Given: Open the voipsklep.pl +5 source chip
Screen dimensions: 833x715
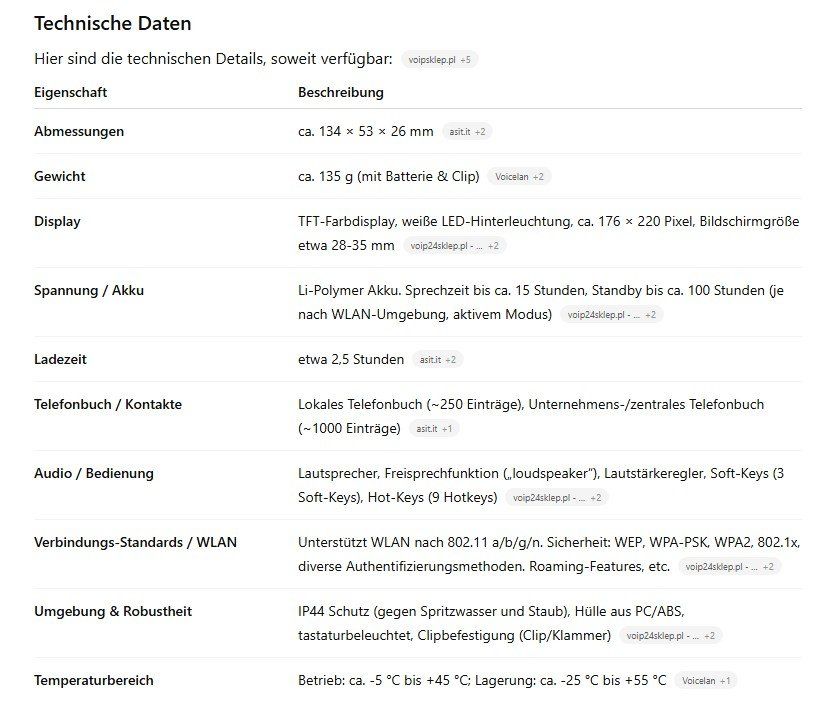Looking at the screenshot, I should pyautogui.click(x=439, y=59).
